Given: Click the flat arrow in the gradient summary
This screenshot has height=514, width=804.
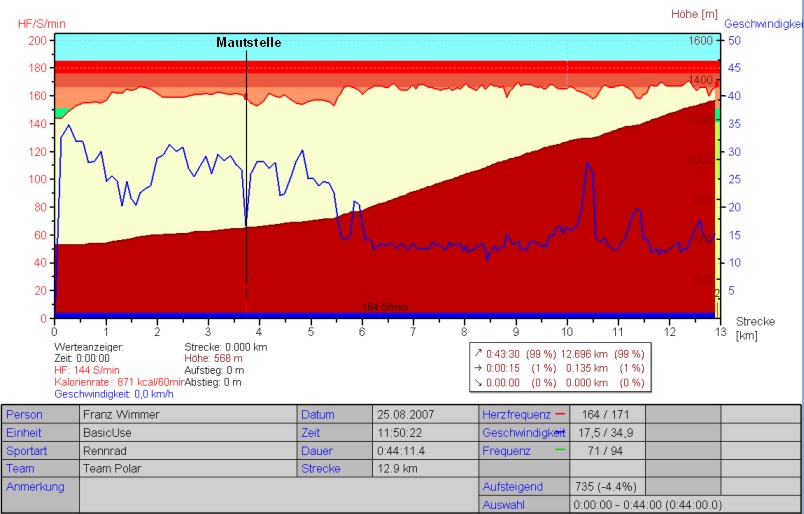Looking at the screenshot, I should pos(478,367).
